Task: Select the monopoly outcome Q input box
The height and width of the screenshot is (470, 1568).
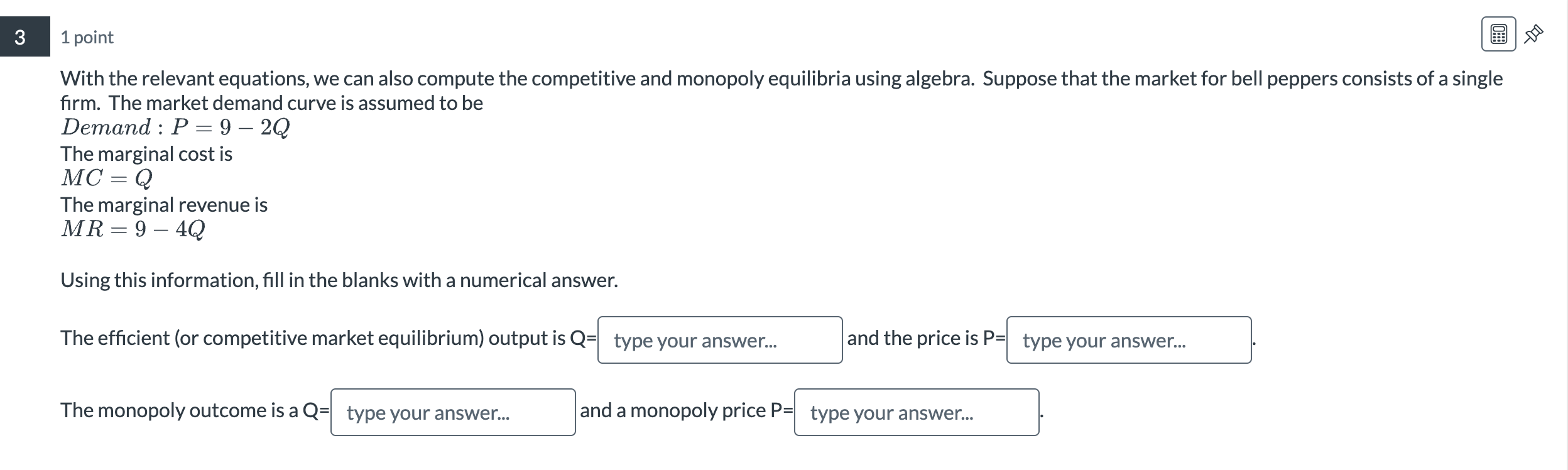Action: tap(454, 413)
